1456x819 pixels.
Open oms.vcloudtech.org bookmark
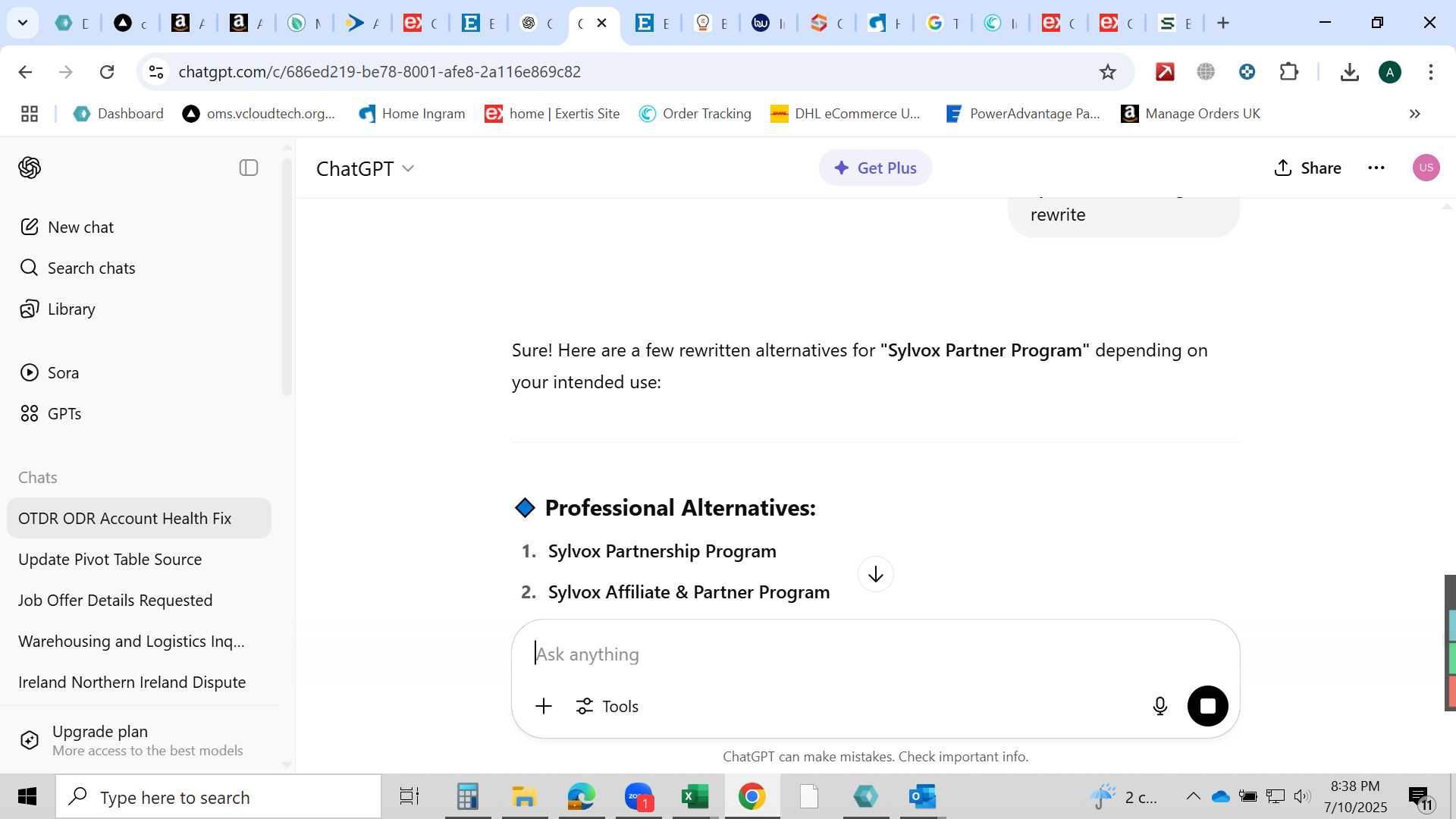point(259,114)
